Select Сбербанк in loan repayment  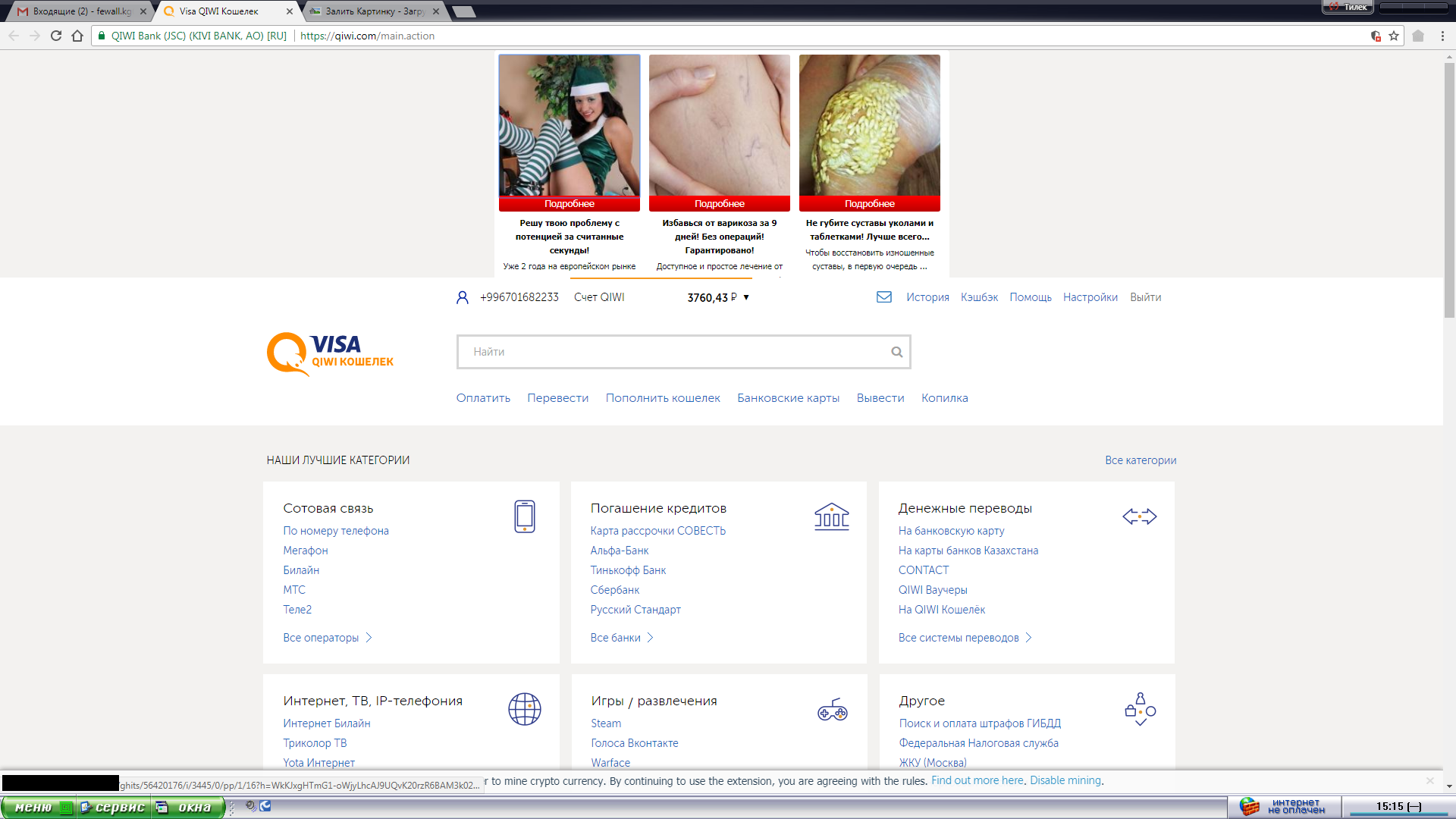click(615, 590)
